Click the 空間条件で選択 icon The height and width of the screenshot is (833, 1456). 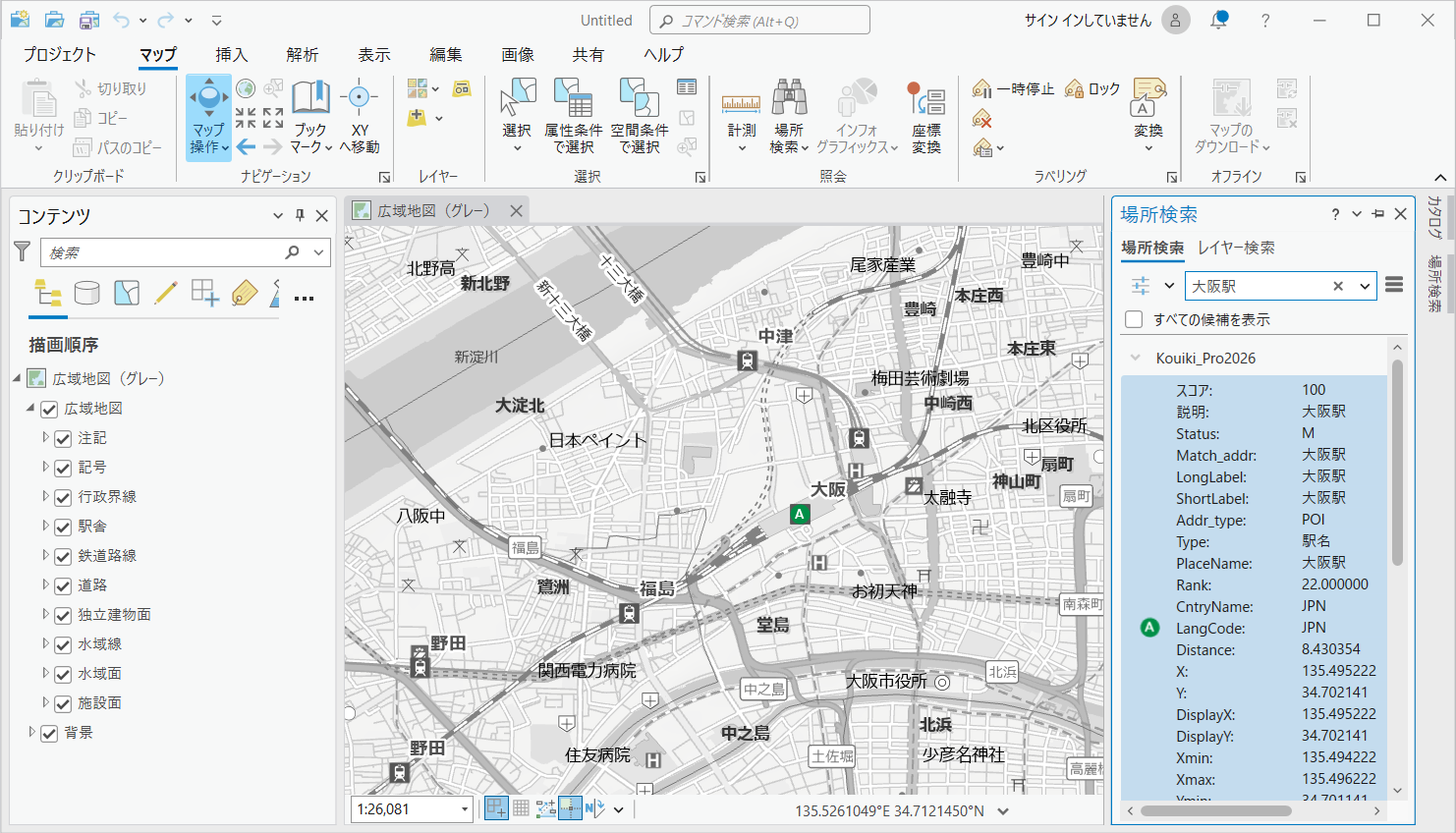point(639,99)
